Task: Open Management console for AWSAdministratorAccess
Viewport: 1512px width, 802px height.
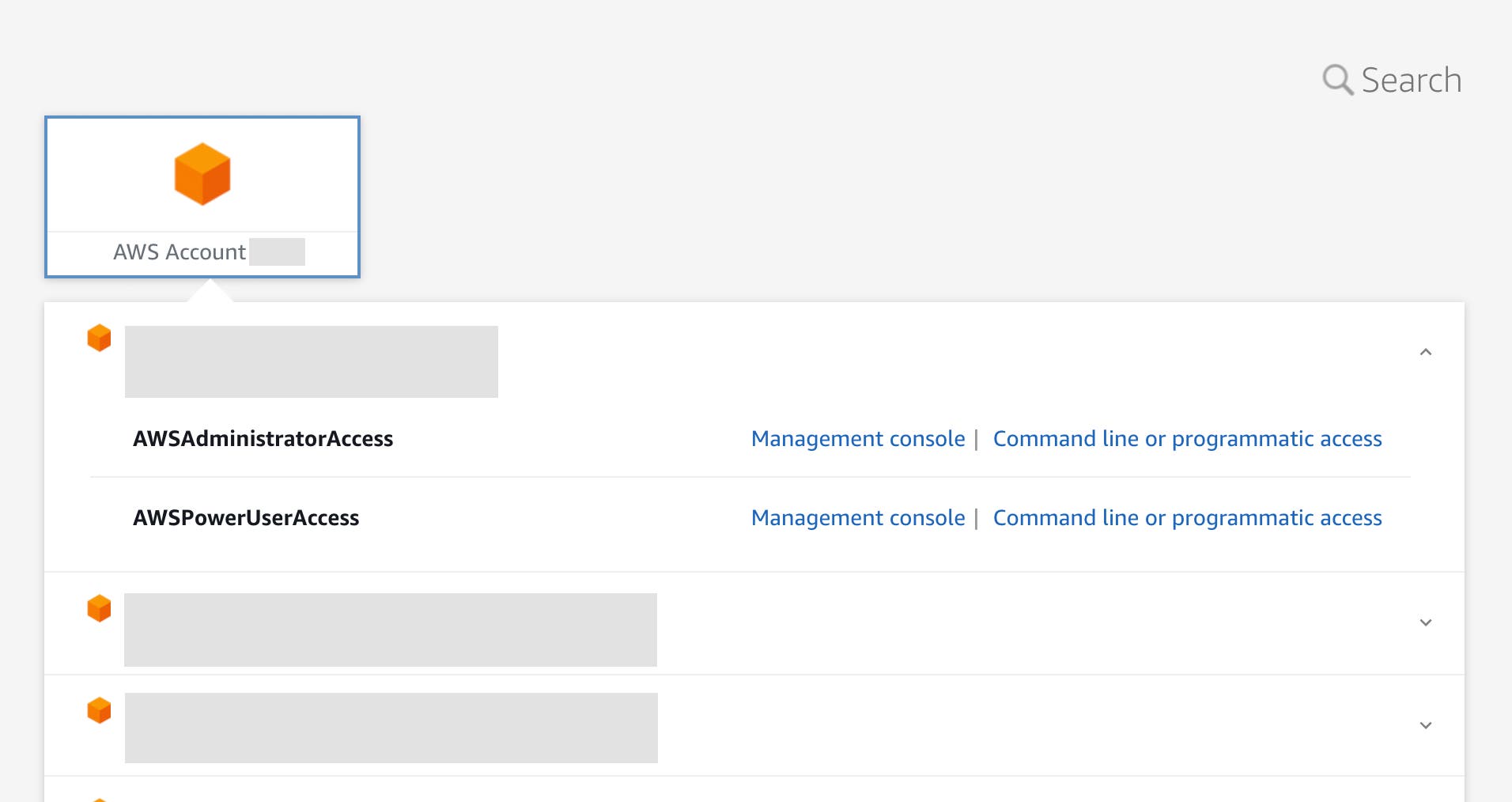Action: coord(858,439)
